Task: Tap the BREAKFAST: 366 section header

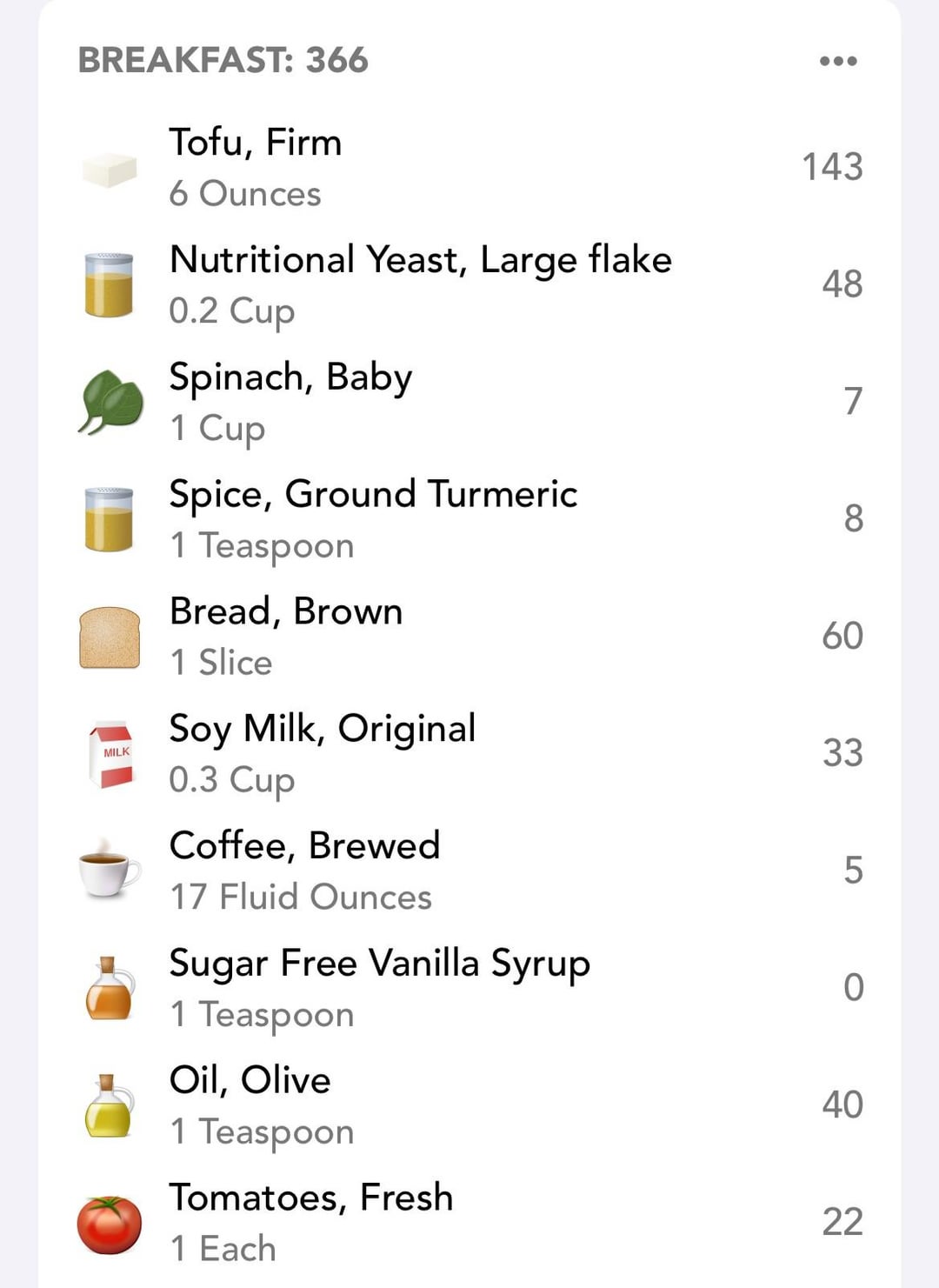Action: (x=223, y=61)
